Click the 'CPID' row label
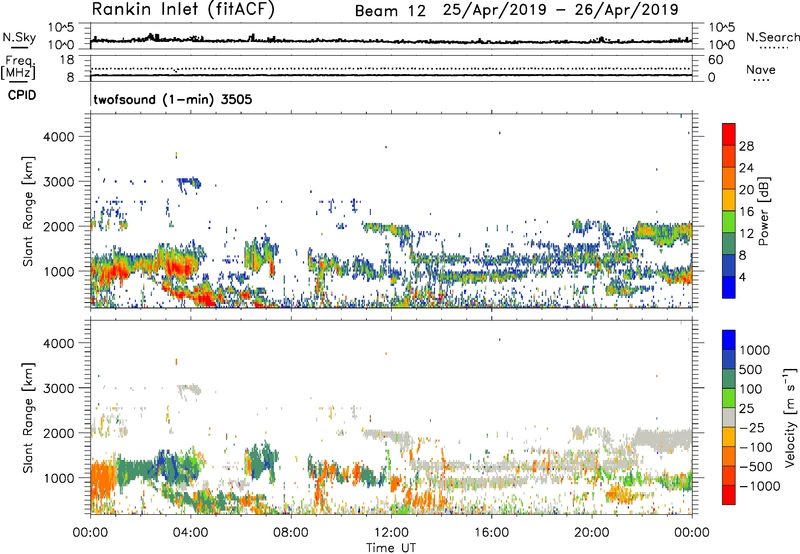 point(22,95)
